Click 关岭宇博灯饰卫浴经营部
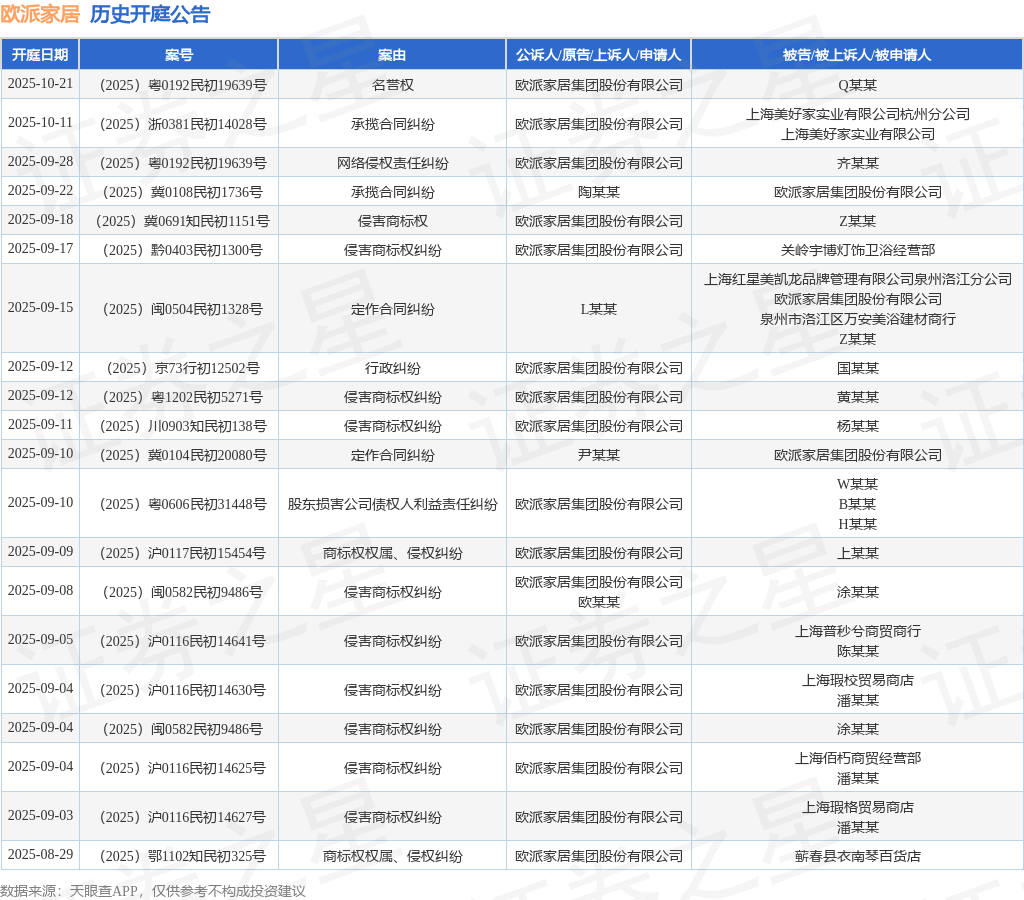 857,250
